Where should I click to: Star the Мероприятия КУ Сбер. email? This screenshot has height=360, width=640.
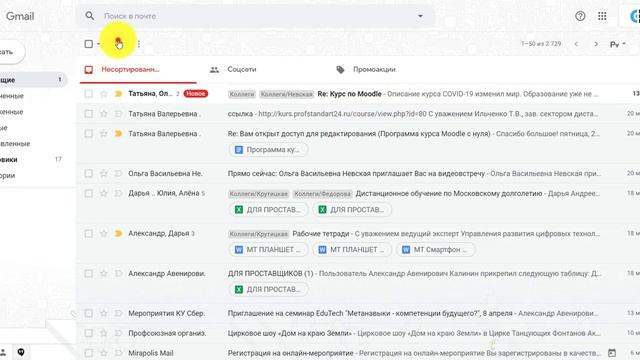tap(104, 313)
